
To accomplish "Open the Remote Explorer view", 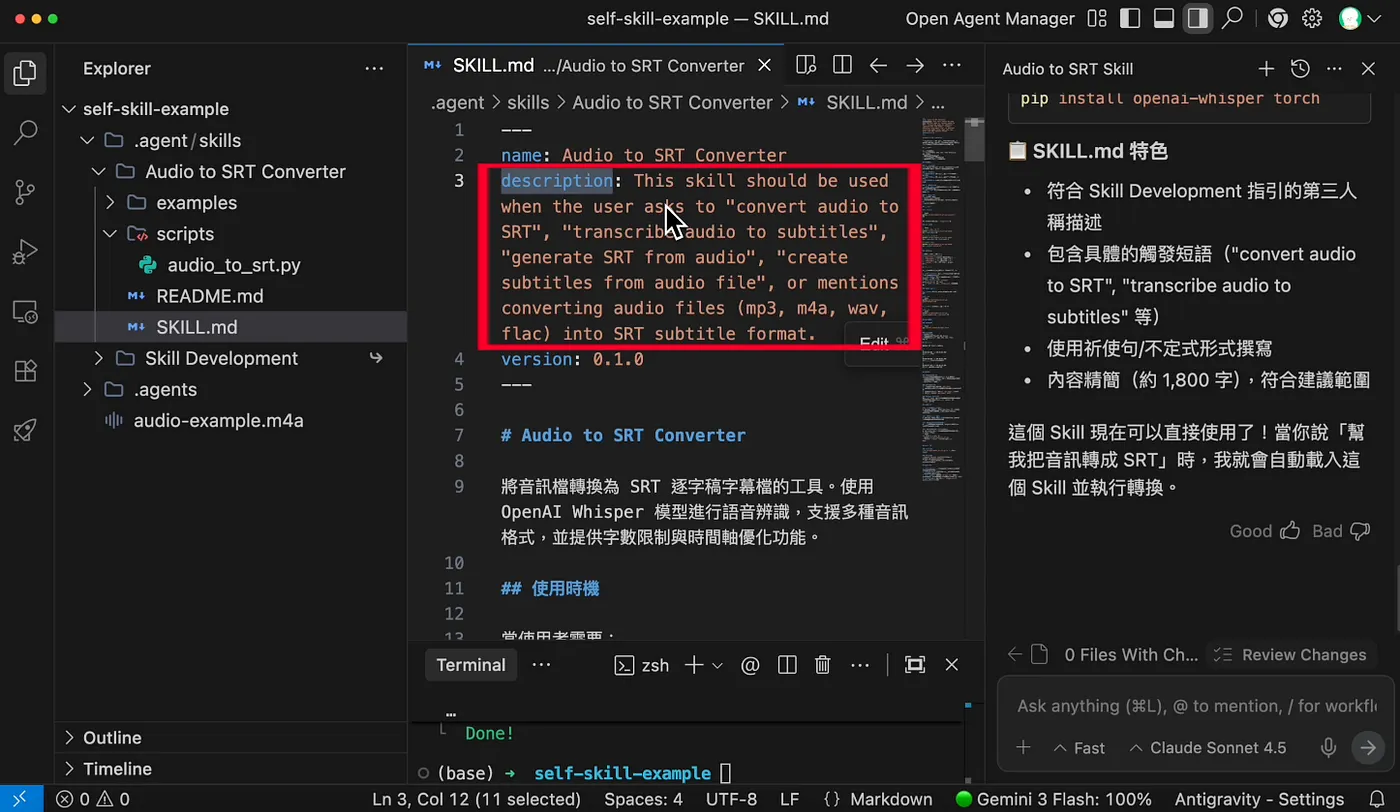I will pos(26,311).
